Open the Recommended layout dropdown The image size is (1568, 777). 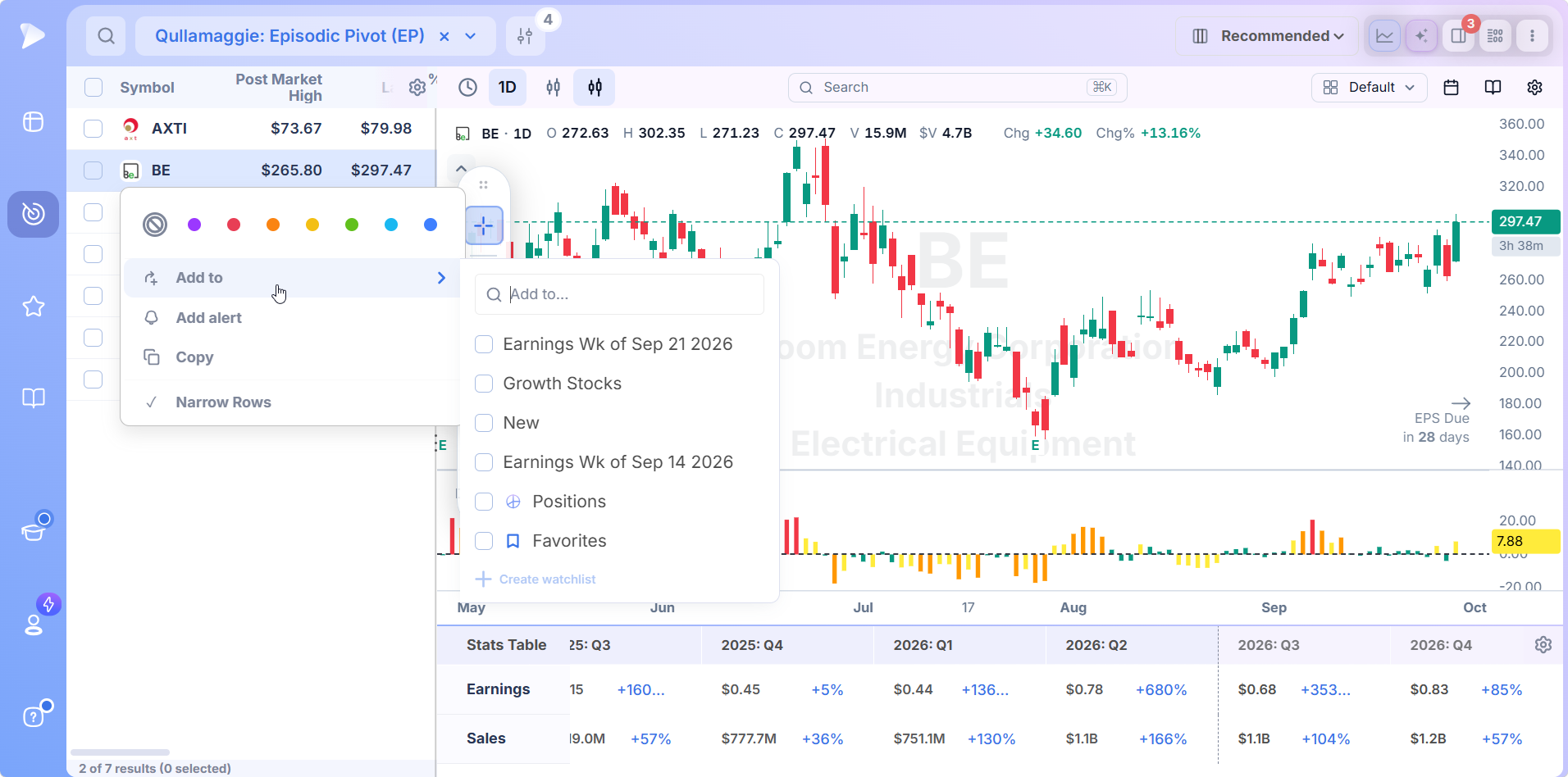point(1267,36)
